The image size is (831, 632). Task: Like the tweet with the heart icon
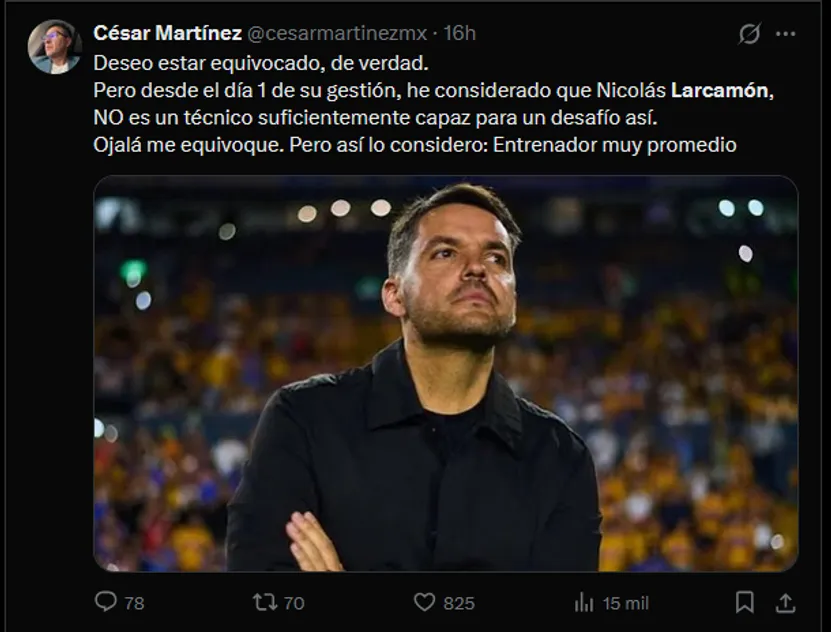coord(425,602)
